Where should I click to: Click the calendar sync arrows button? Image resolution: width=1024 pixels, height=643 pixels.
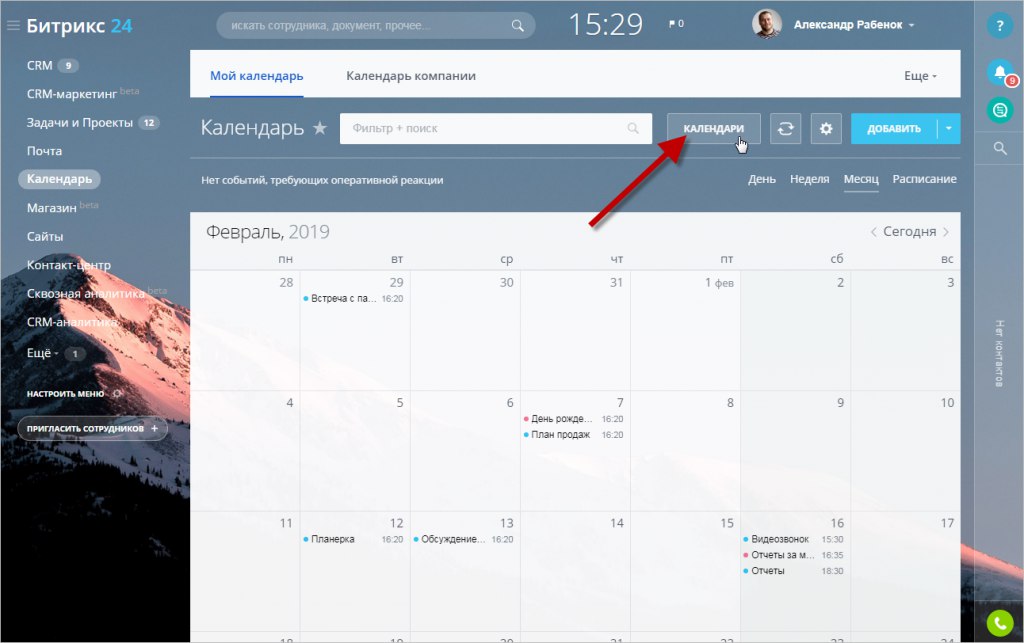point(785,129)
